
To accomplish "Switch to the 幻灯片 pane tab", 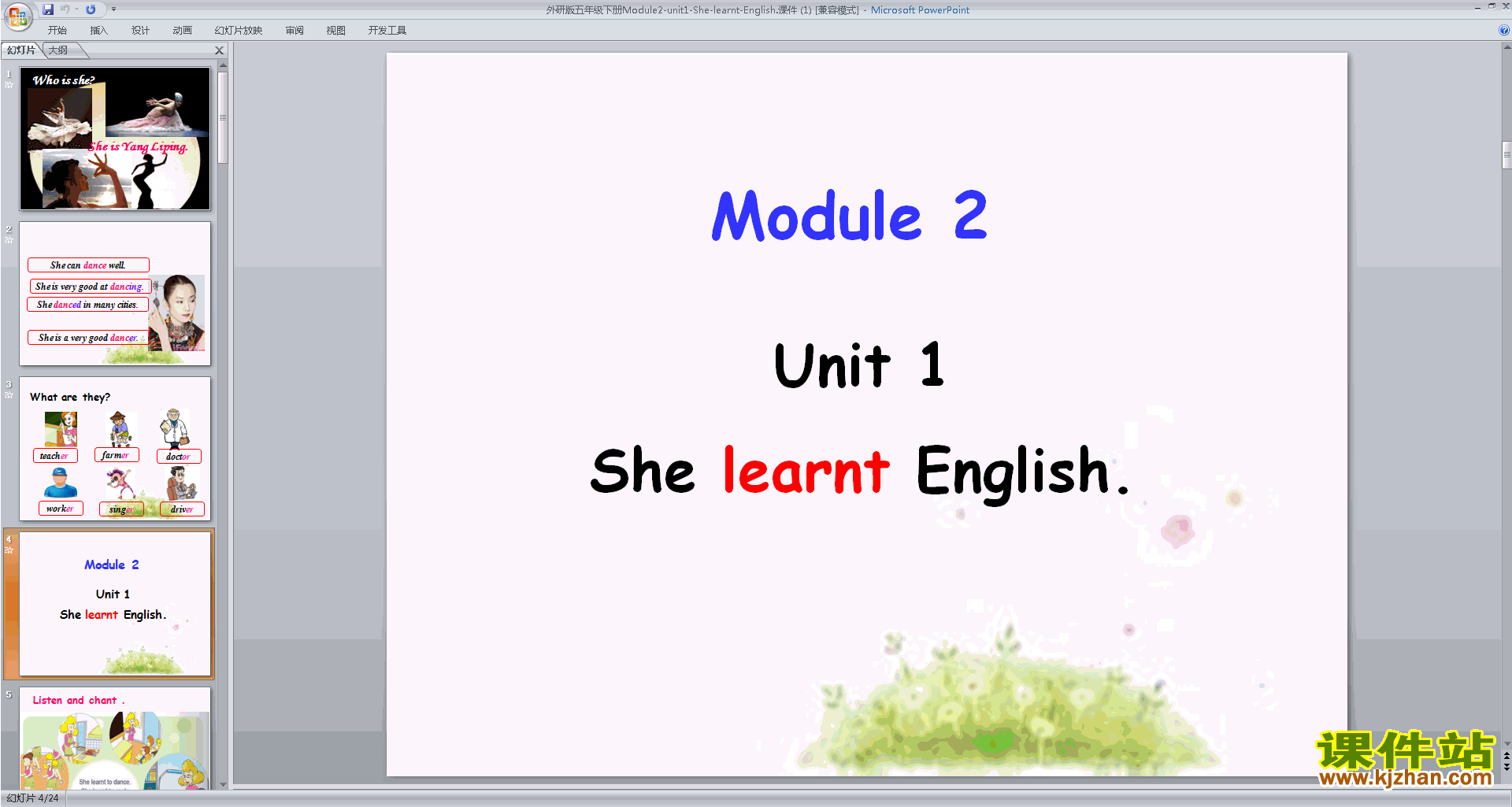I will (21, 50).
